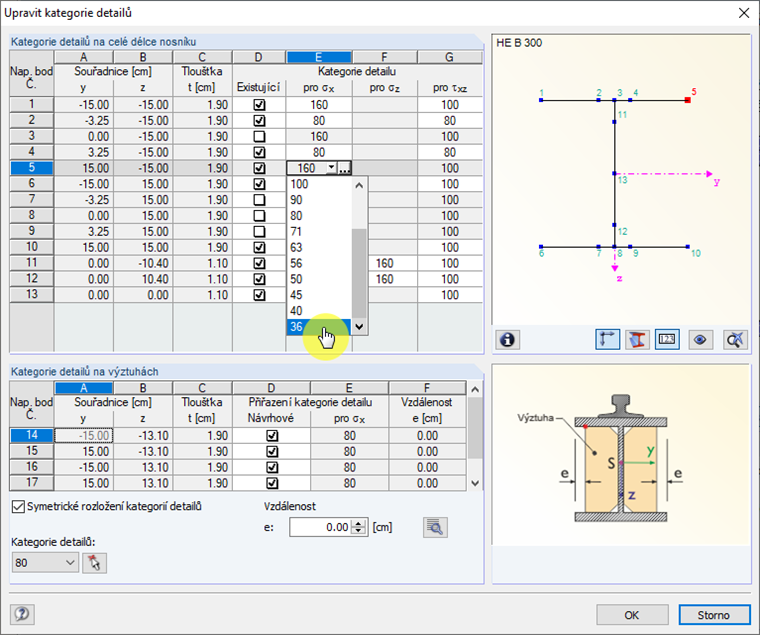Expand the Kategorie detailů dropdown showing 80

(69, 563)
